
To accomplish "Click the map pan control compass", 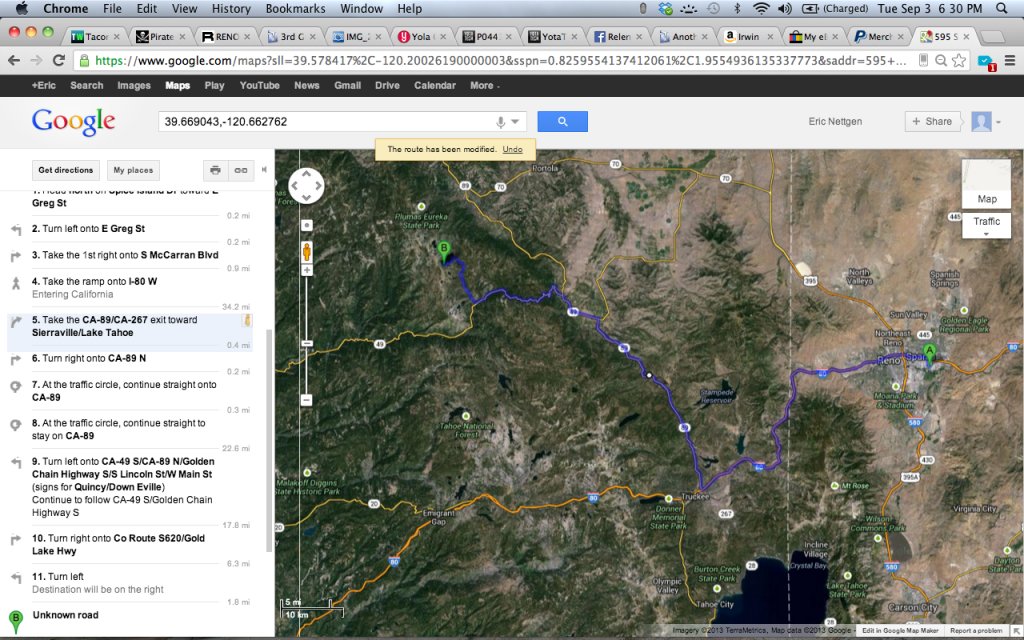I will click(x=306, y=185).
